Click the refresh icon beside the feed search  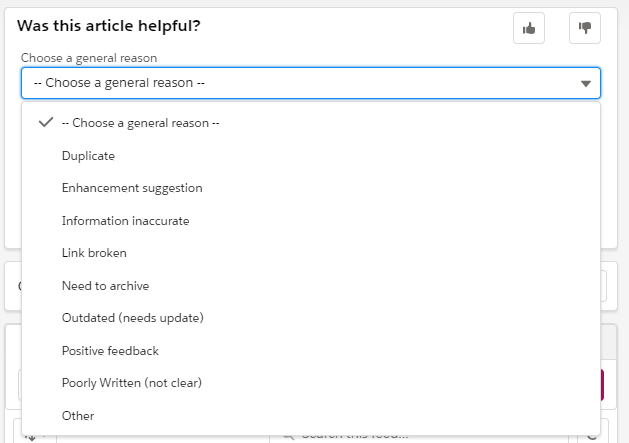592,438
